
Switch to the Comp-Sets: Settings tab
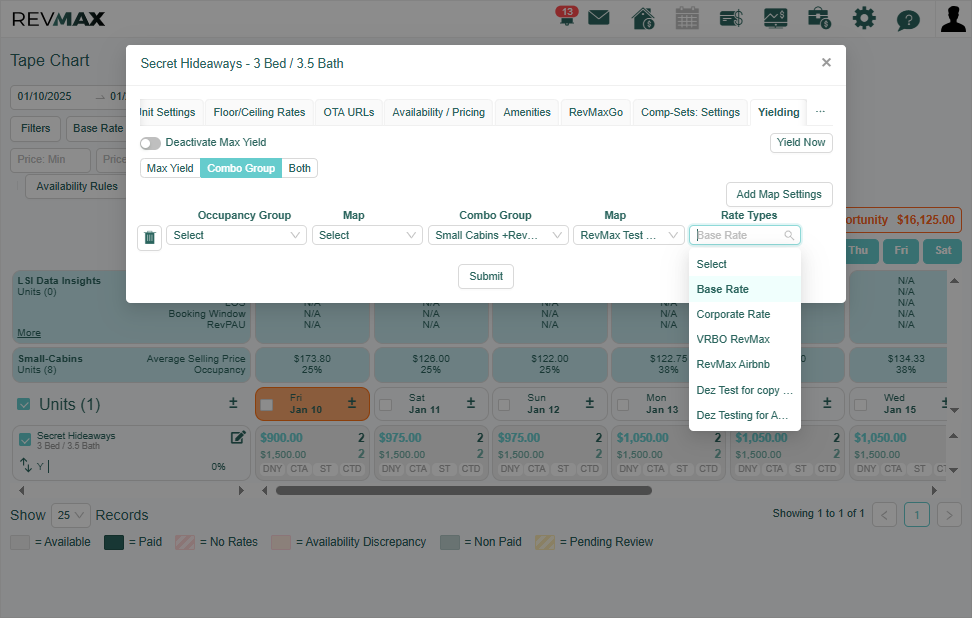tap(690, 112)
